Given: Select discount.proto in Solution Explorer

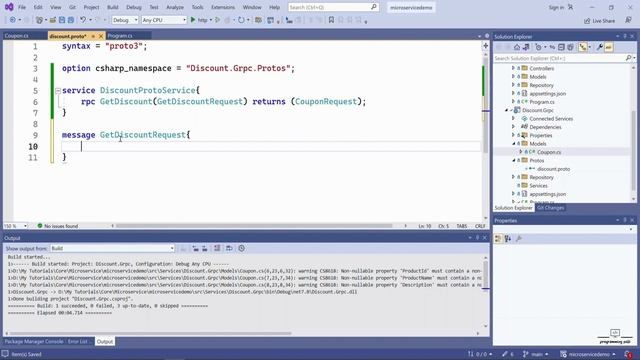Looking at the screenshot, I should click(553, 169).
